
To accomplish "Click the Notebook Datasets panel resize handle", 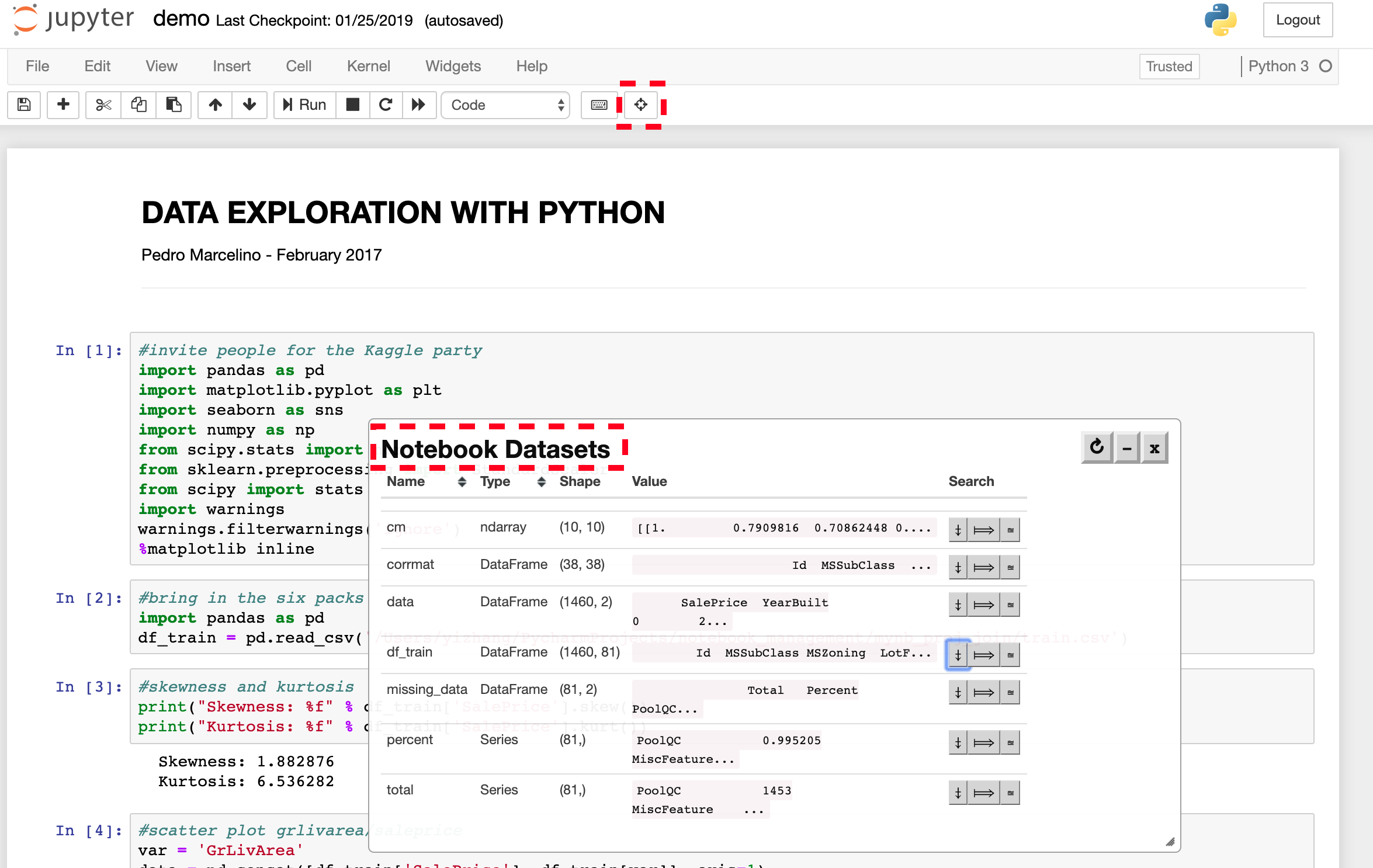I will 1170,842.
